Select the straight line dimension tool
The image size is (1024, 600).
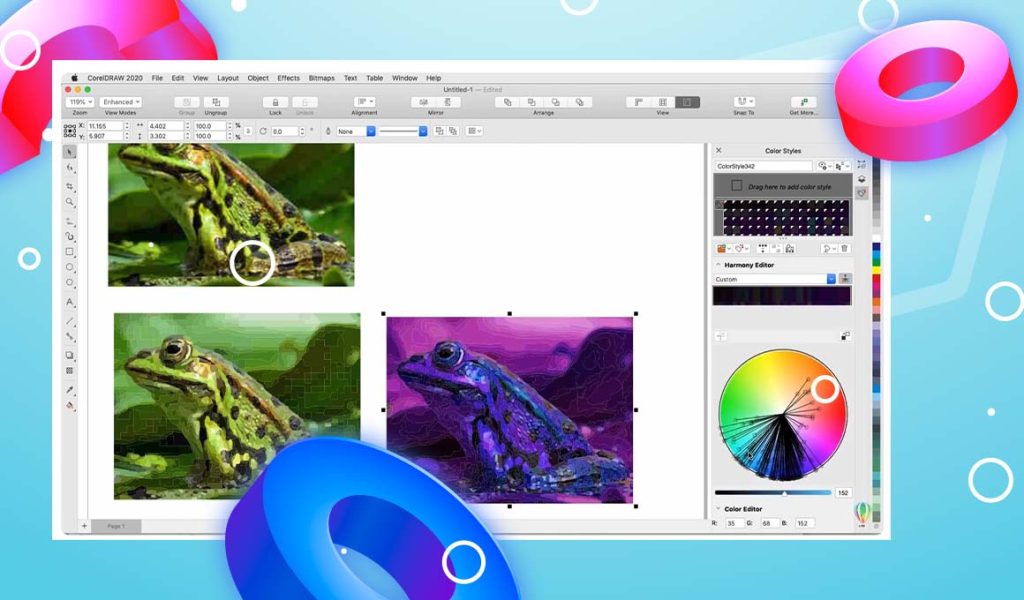[x=70, y=321]
